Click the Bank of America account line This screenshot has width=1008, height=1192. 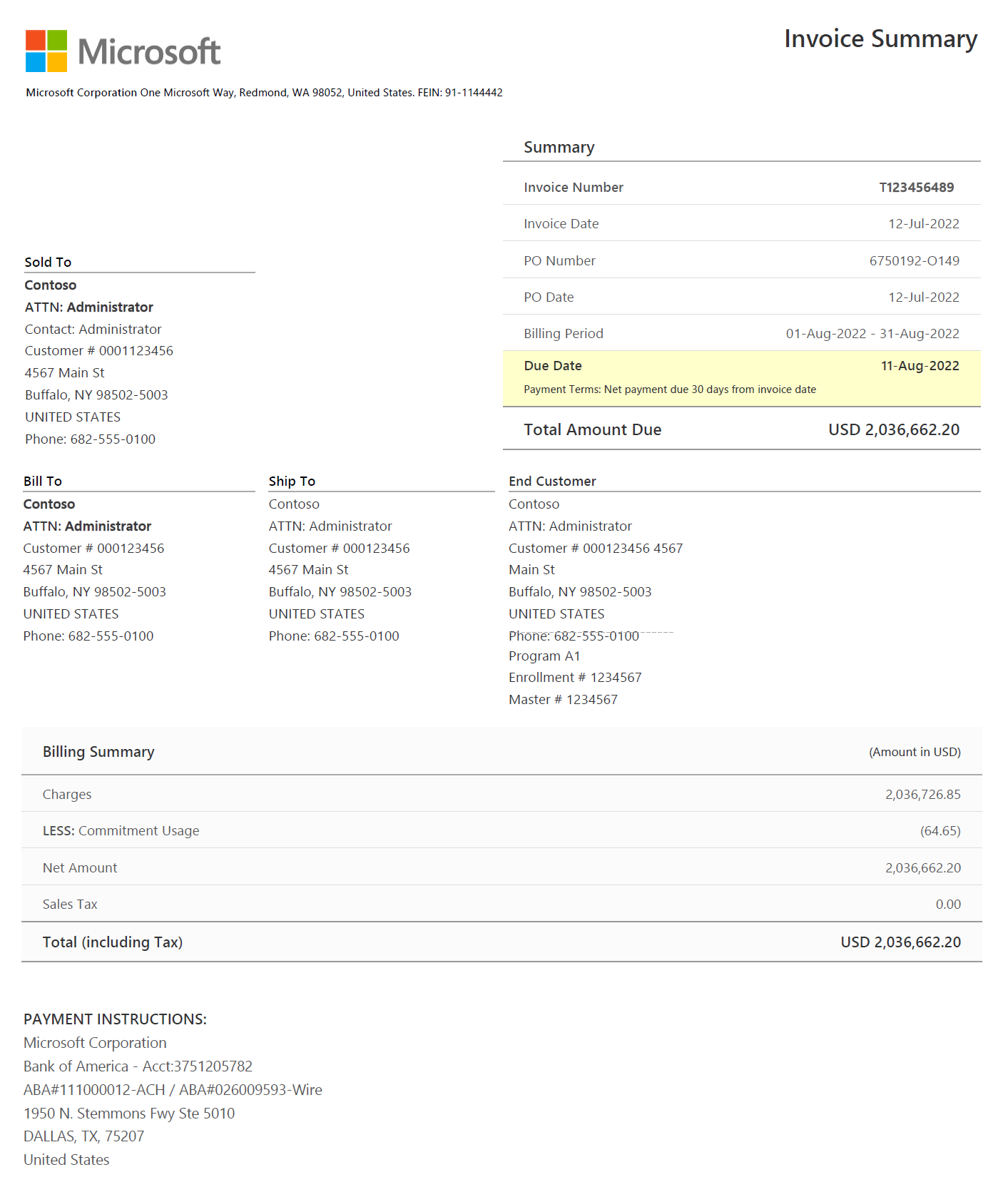138,1066
